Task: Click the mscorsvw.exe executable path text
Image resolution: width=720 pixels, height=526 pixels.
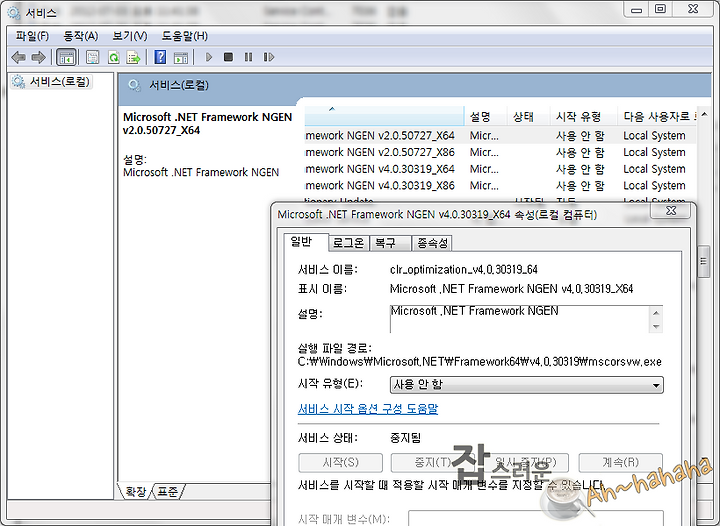Action: [479, 362]
